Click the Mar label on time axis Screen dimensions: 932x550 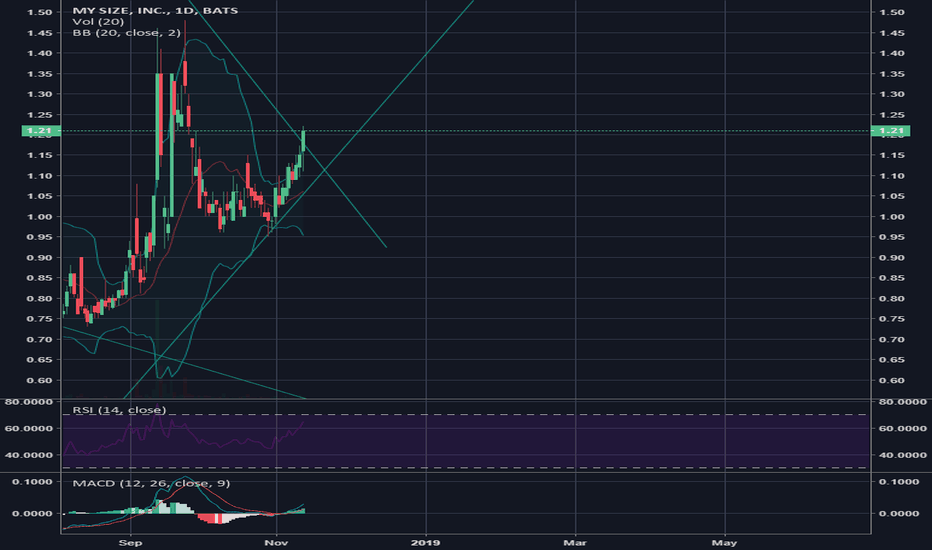click(x=575, y=542)
